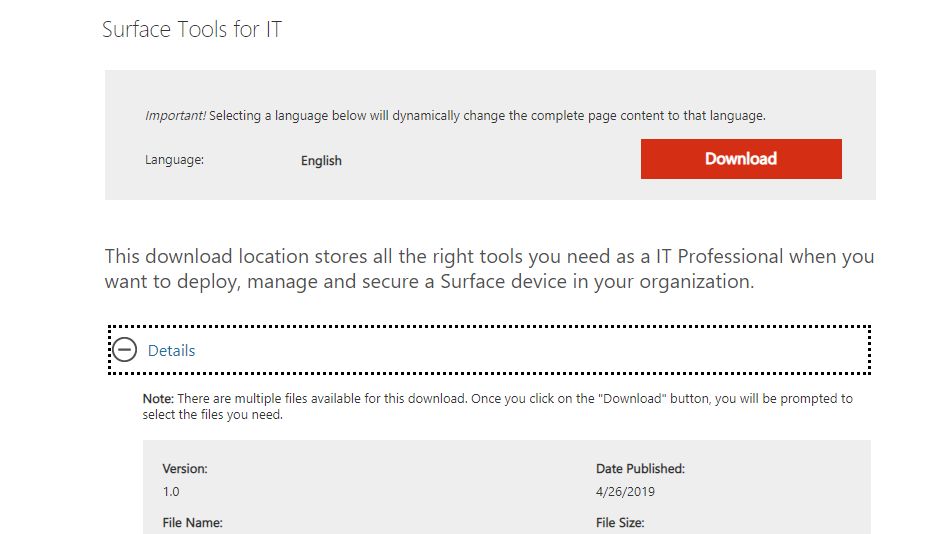Image resolution: width=932 pixels, height=534 pixels.
Task: Open the Details link
Action: tap(171, 350)
